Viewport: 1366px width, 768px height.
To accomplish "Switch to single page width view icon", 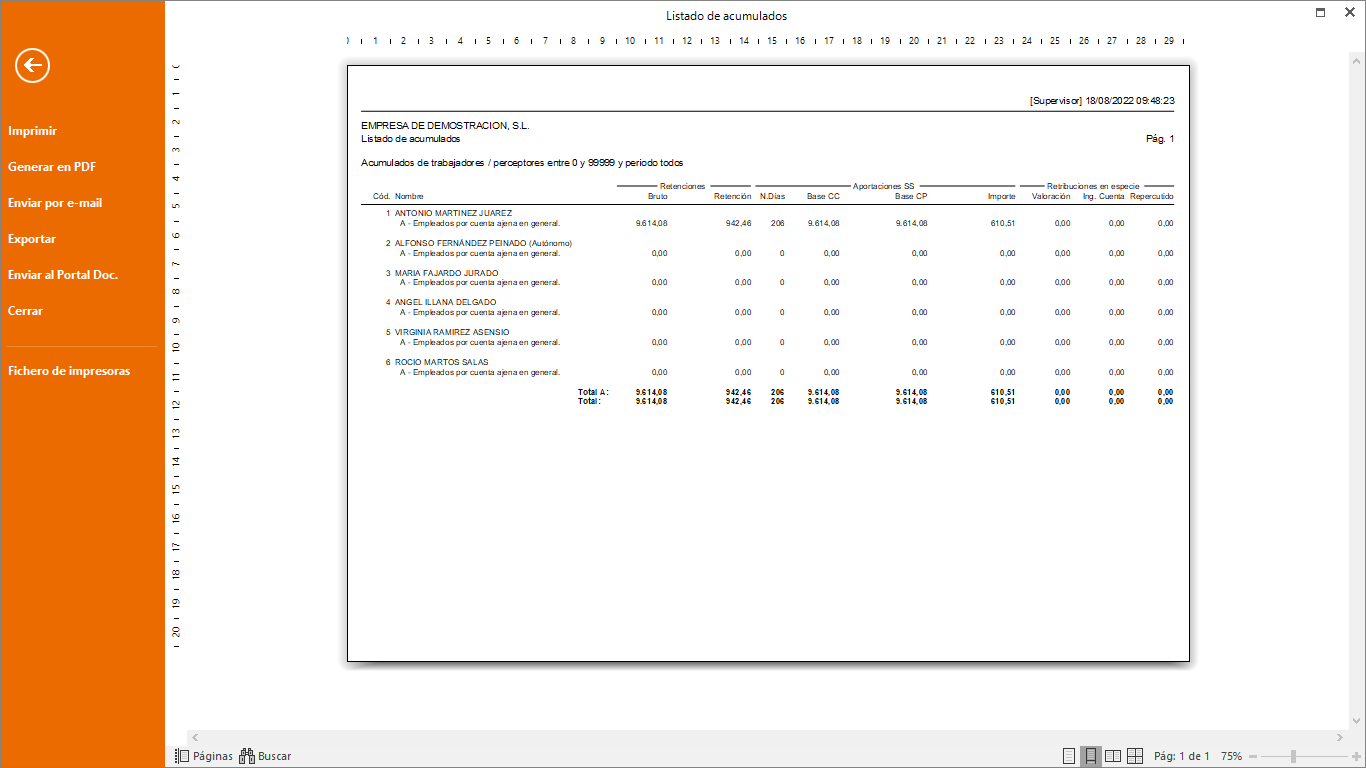I will (x=1069, y=756).
